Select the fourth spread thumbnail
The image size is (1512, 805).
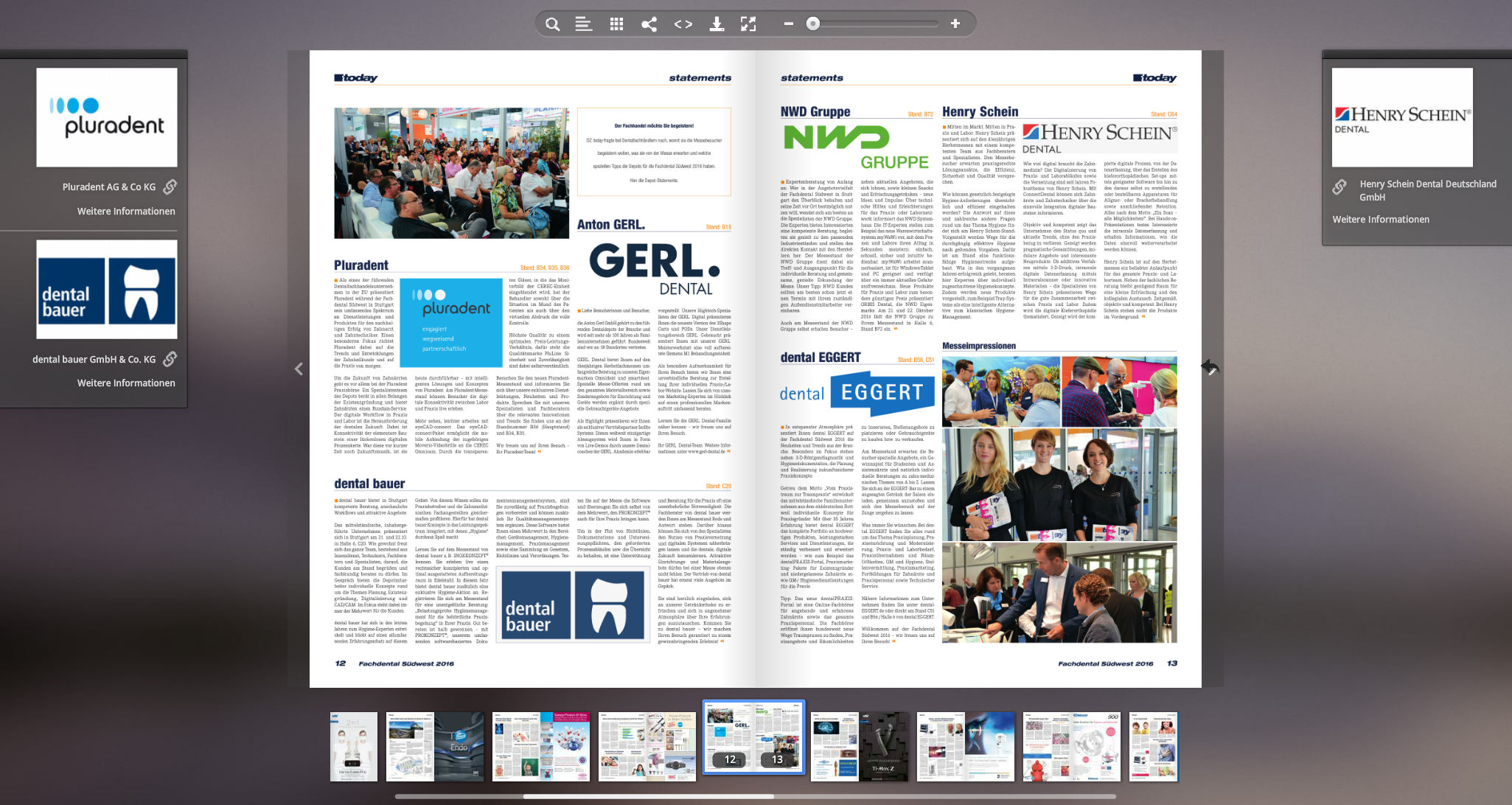(x=647, y=747)
